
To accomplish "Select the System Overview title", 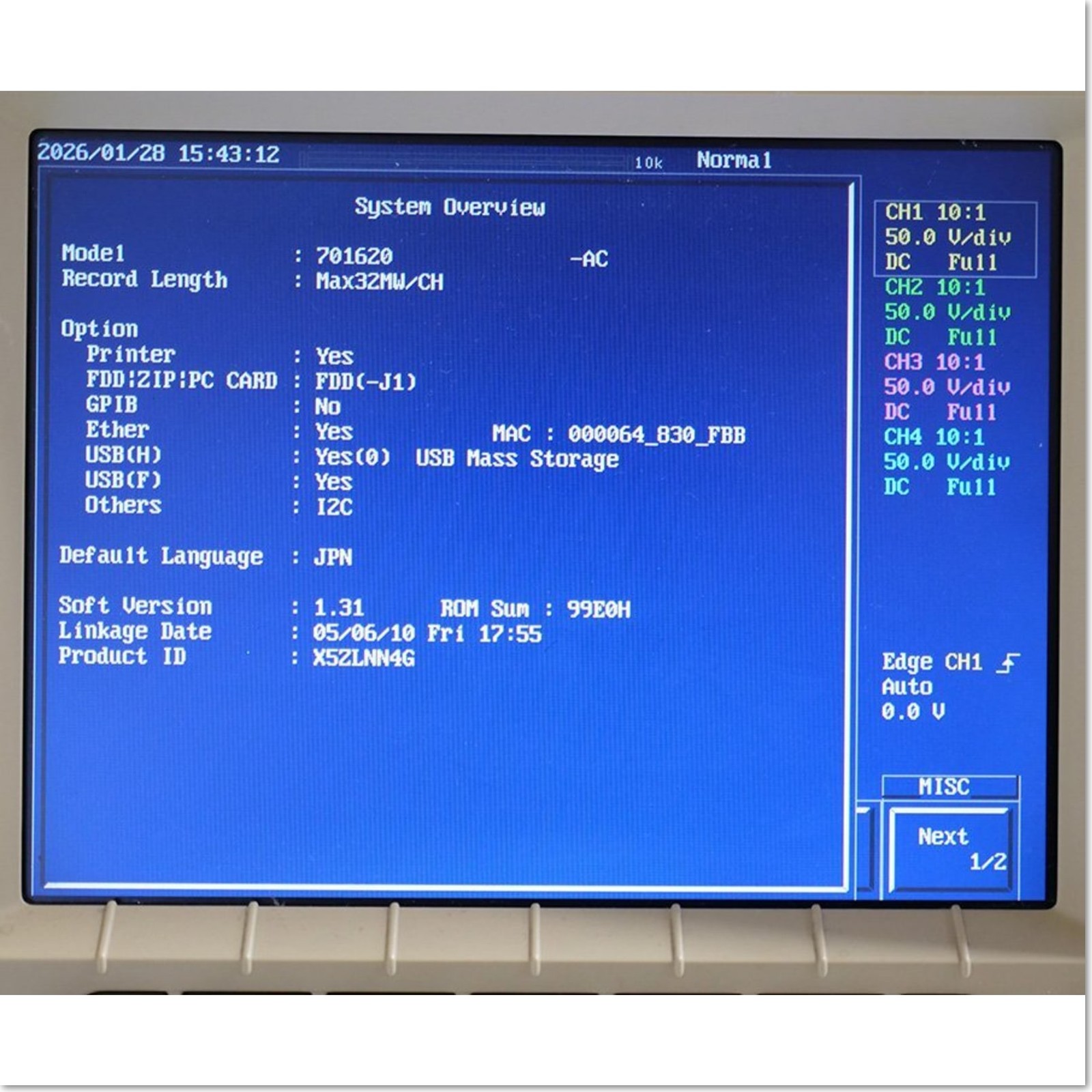I will (x=449, y=207).
